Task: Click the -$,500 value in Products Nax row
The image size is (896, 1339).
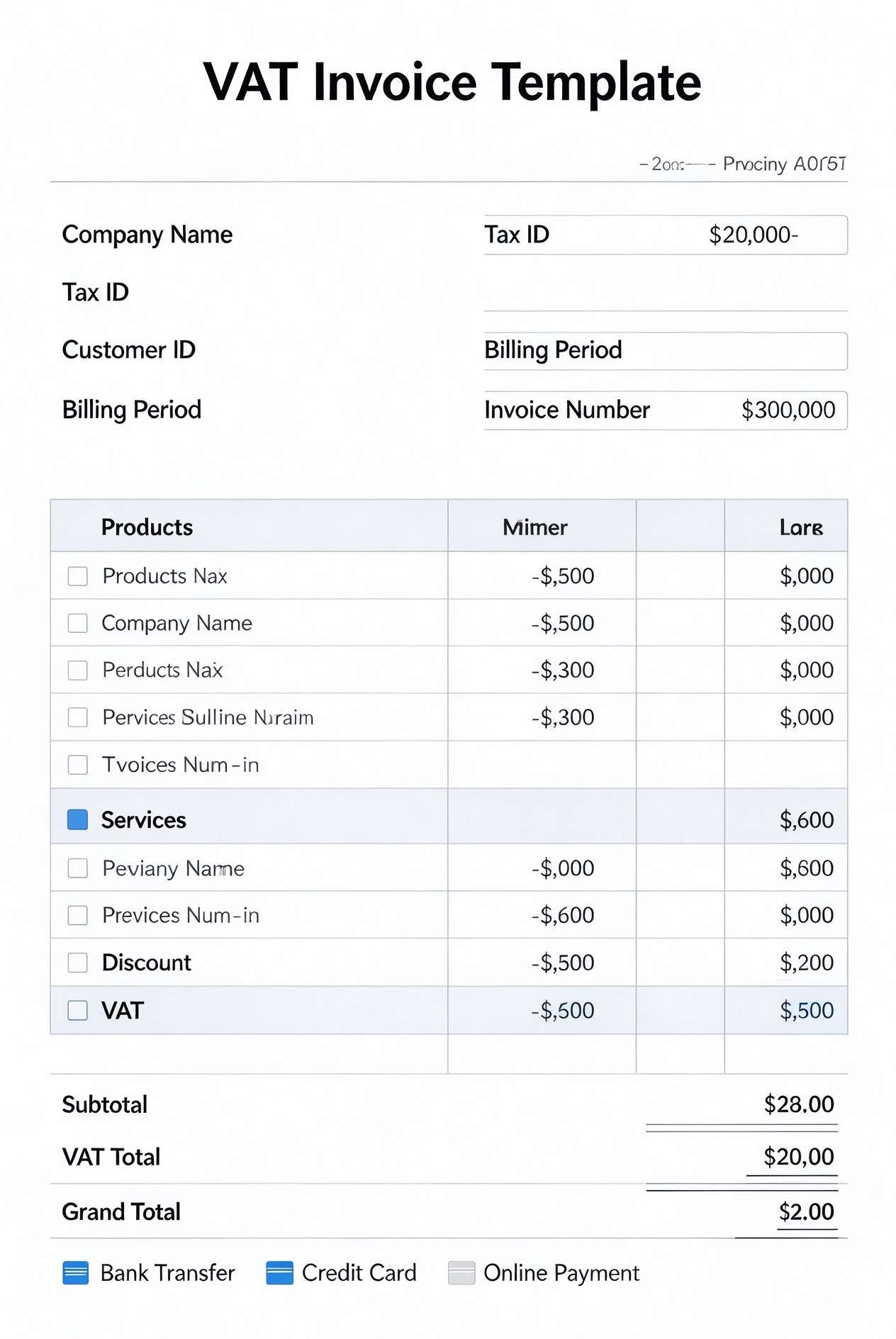Action: (563, 576)
